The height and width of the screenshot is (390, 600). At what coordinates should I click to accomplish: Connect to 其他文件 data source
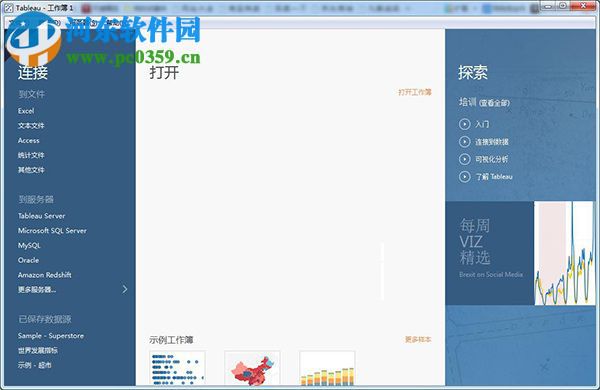coord(31,170)
